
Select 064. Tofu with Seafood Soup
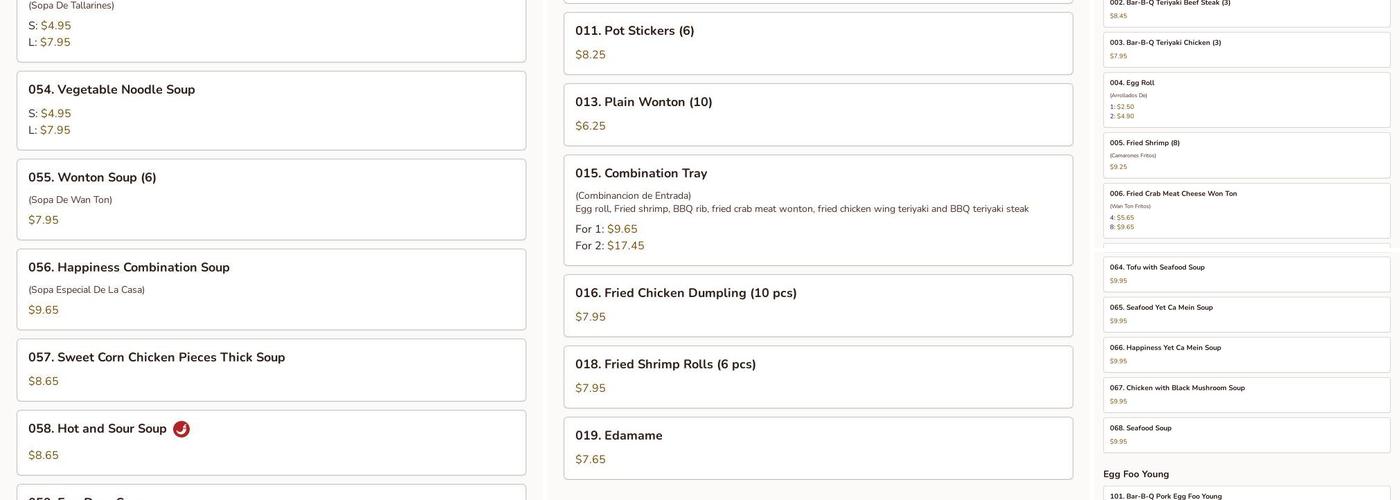tap(1246, 274)
